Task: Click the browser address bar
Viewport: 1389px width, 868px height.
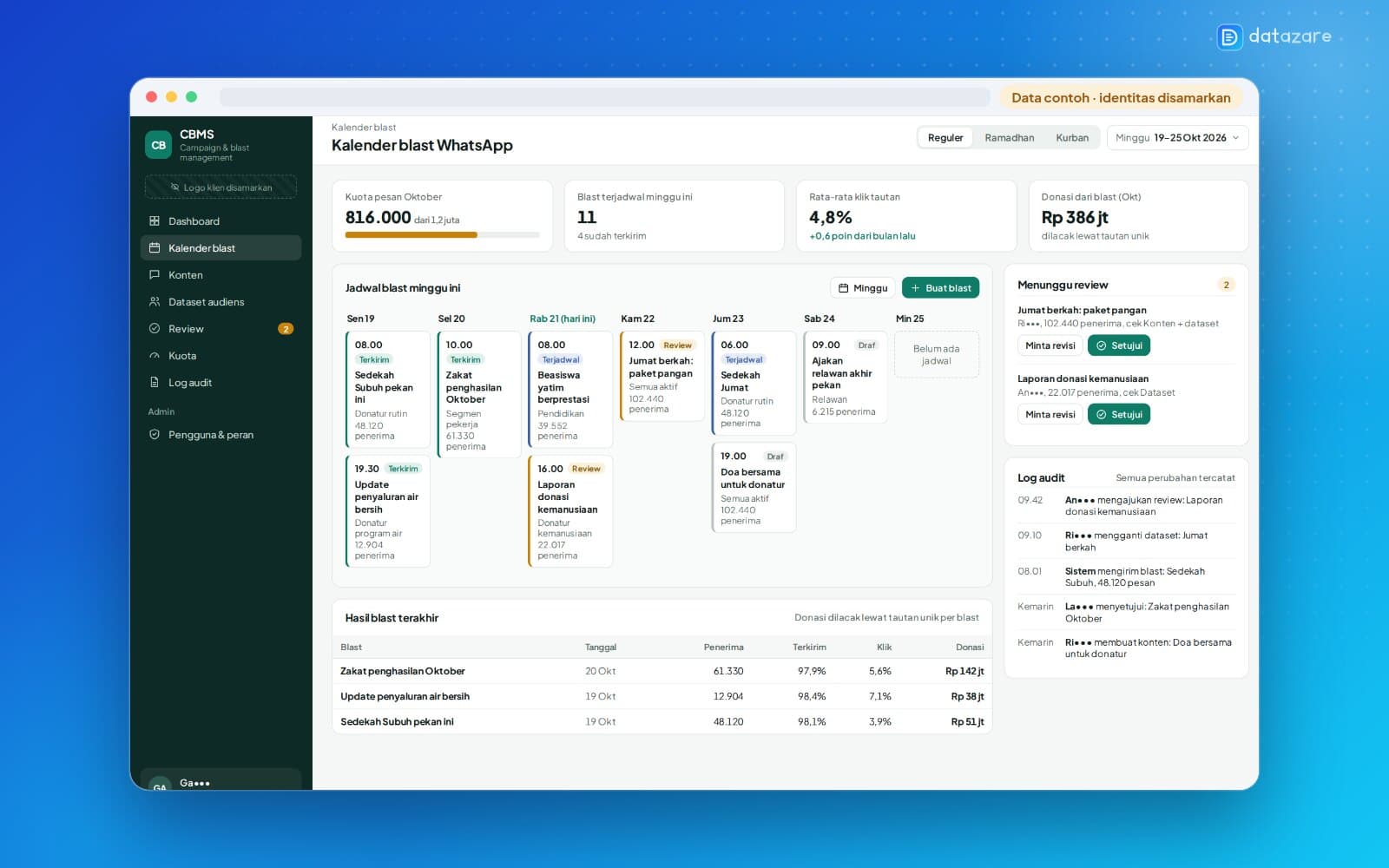Action: [x=604, y=97]
